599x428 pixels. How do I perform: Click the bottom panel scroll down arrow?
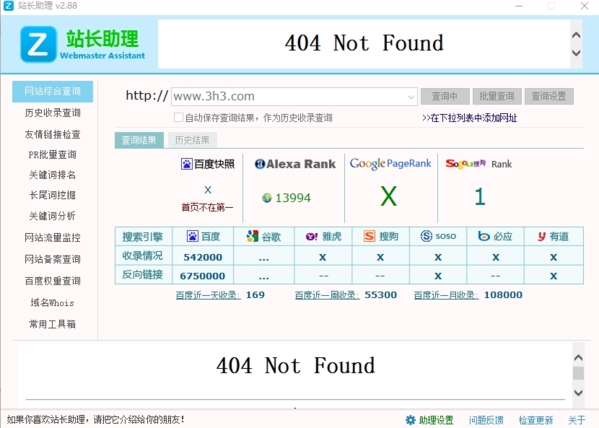point(578,393)
